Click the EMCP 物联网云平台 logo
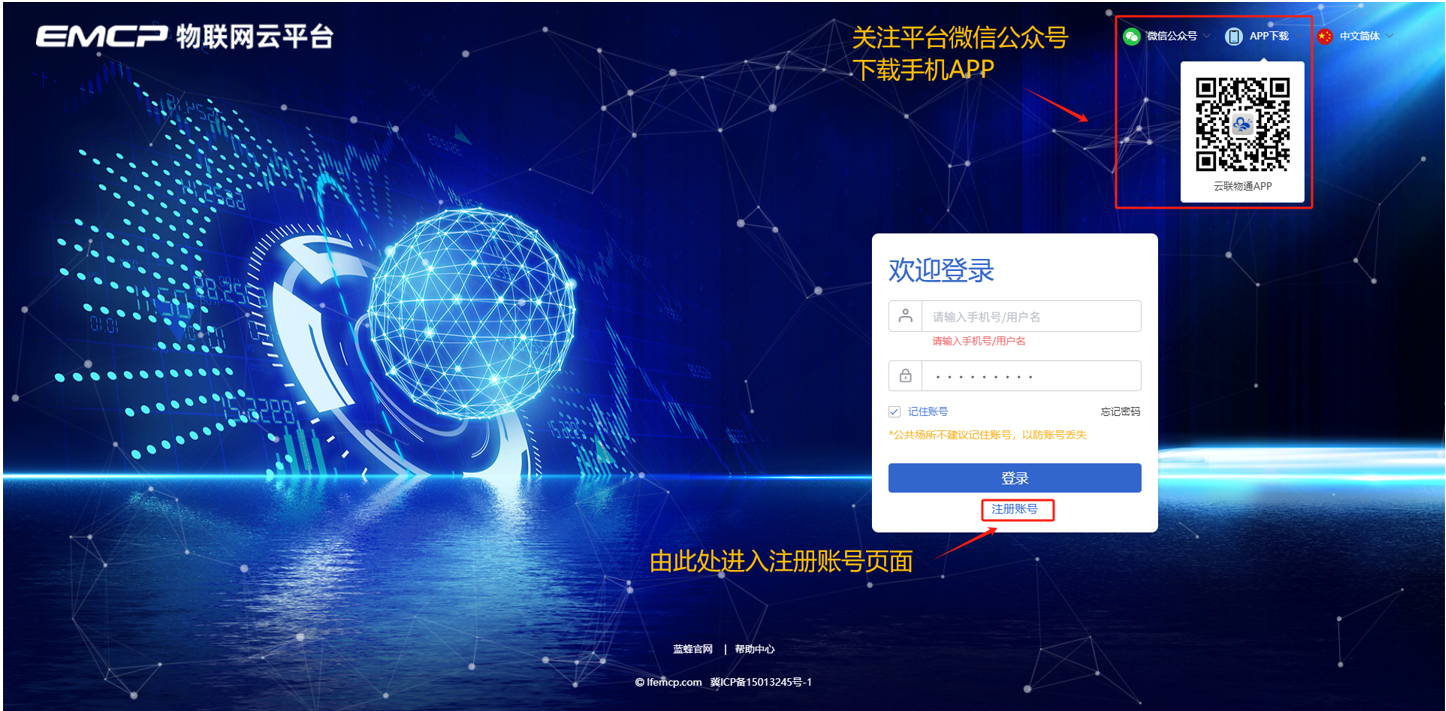The height and width of the screenshot is (711, 1446). [x=184, y=36]
